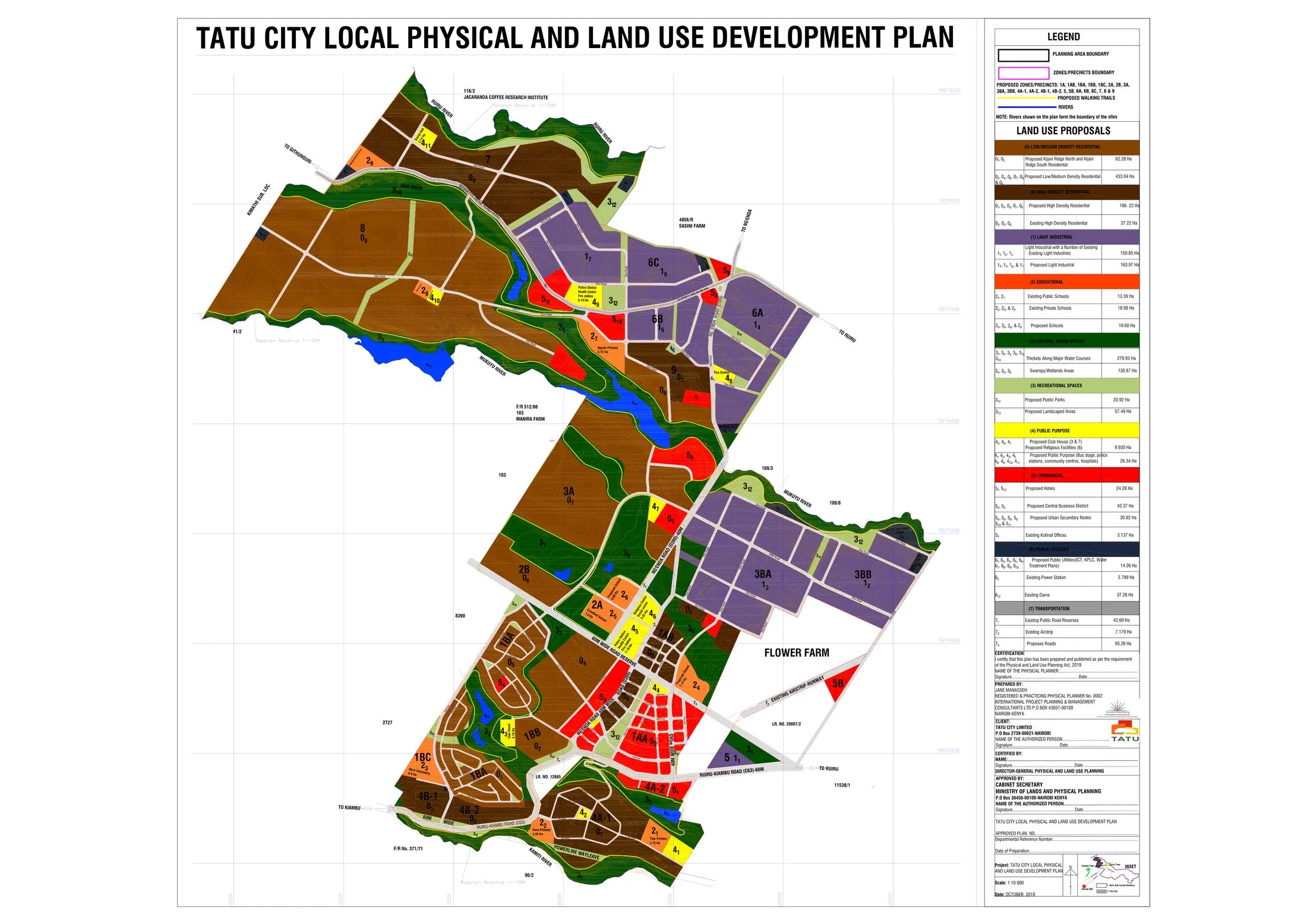This screenshot has width=1307, height=924.
Task: Select the navy Public Utilities legend band
Action: 1067,549
